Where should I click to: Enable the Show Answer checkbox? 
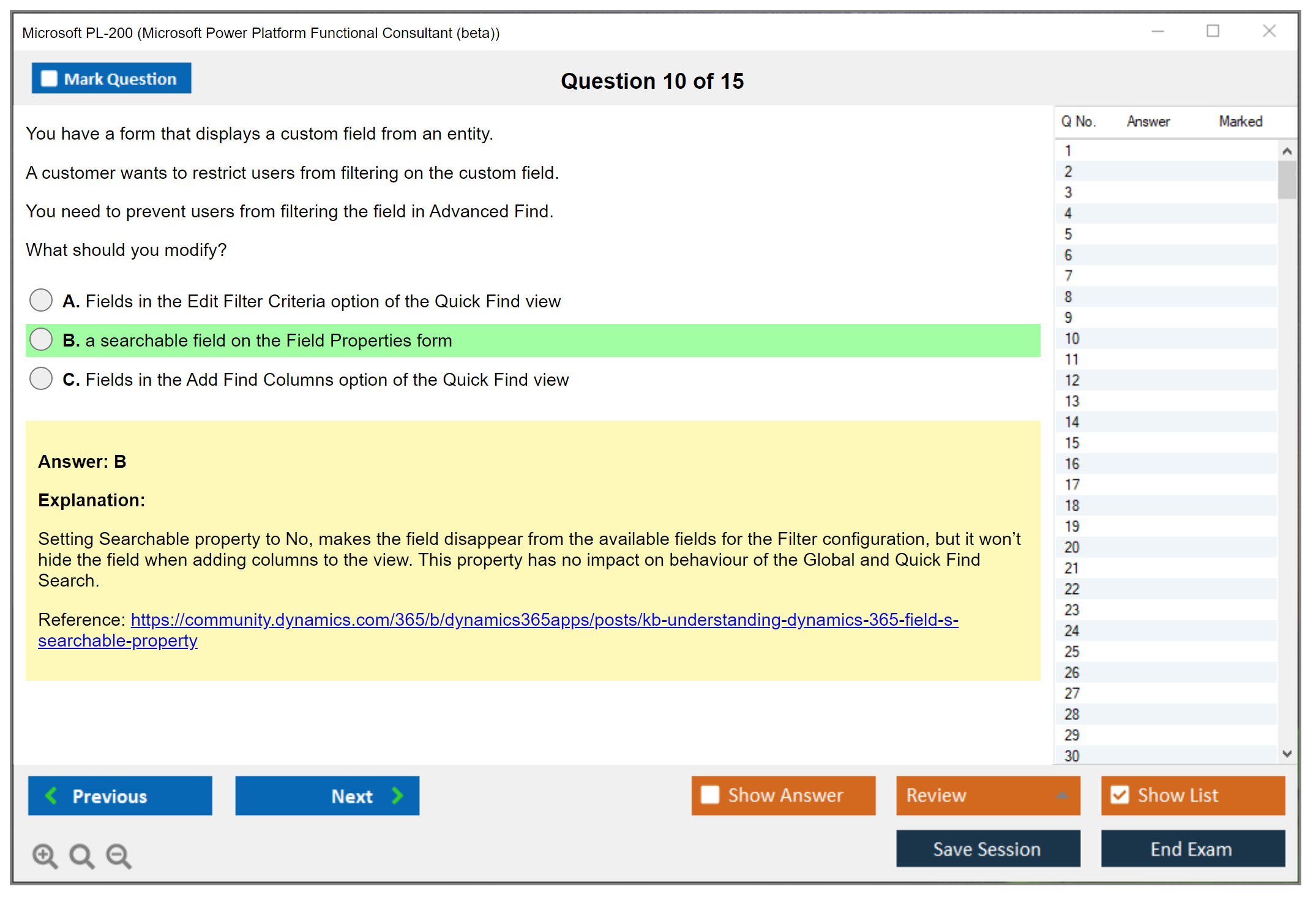(710, 795)
